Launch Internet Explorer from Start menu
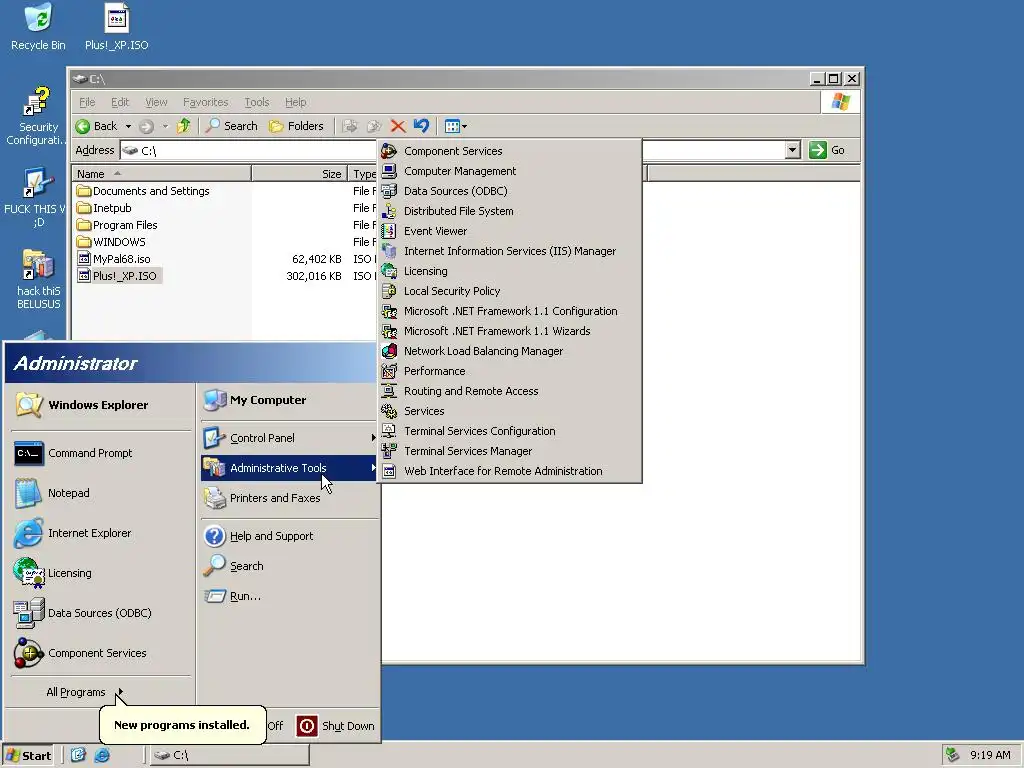The image size is (1024, 768). pyautogui.click(x=101, y=533)
